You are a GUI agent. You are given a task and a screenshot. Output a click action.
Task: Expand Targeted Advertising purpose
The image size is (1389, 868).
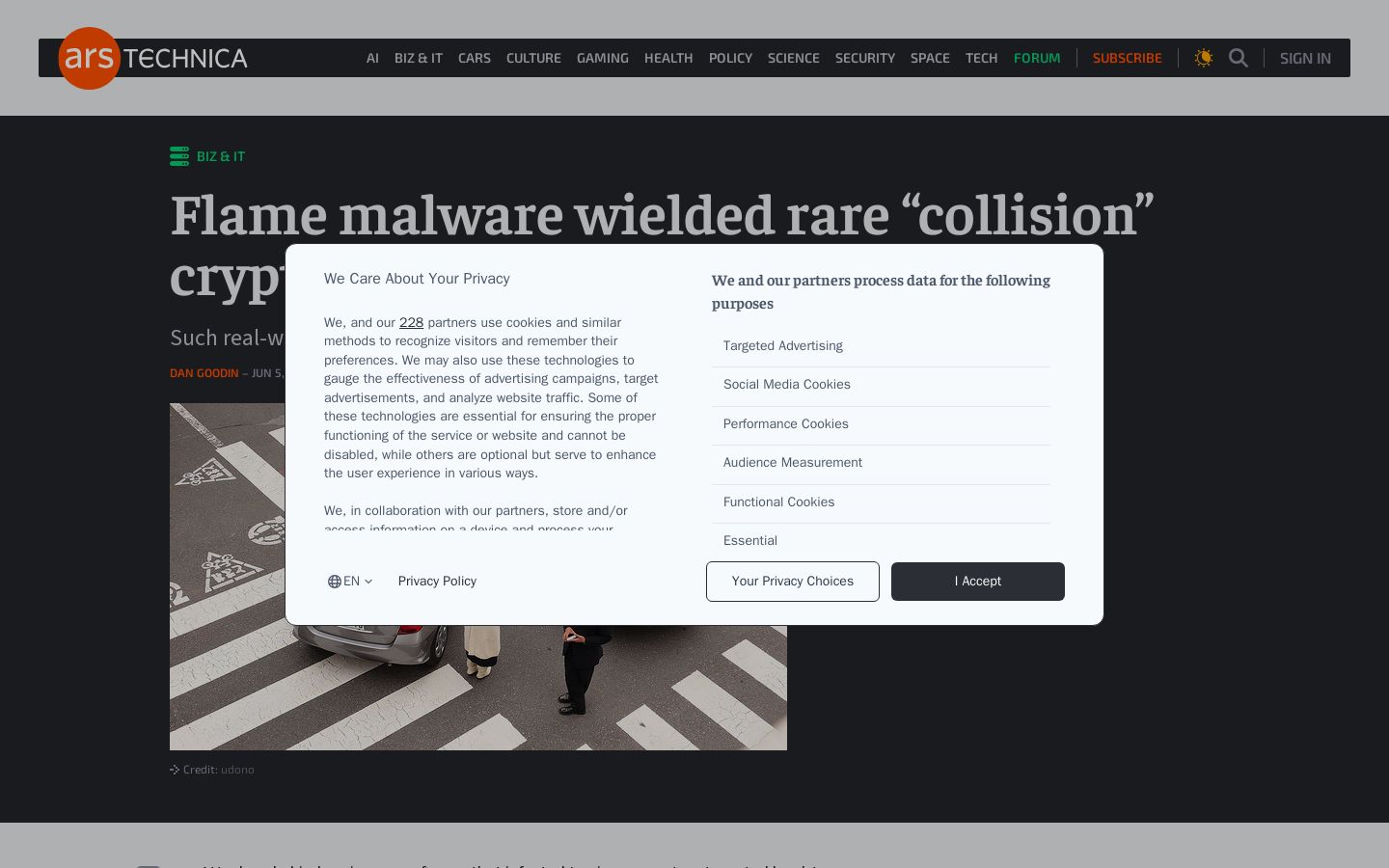[881, 346]
